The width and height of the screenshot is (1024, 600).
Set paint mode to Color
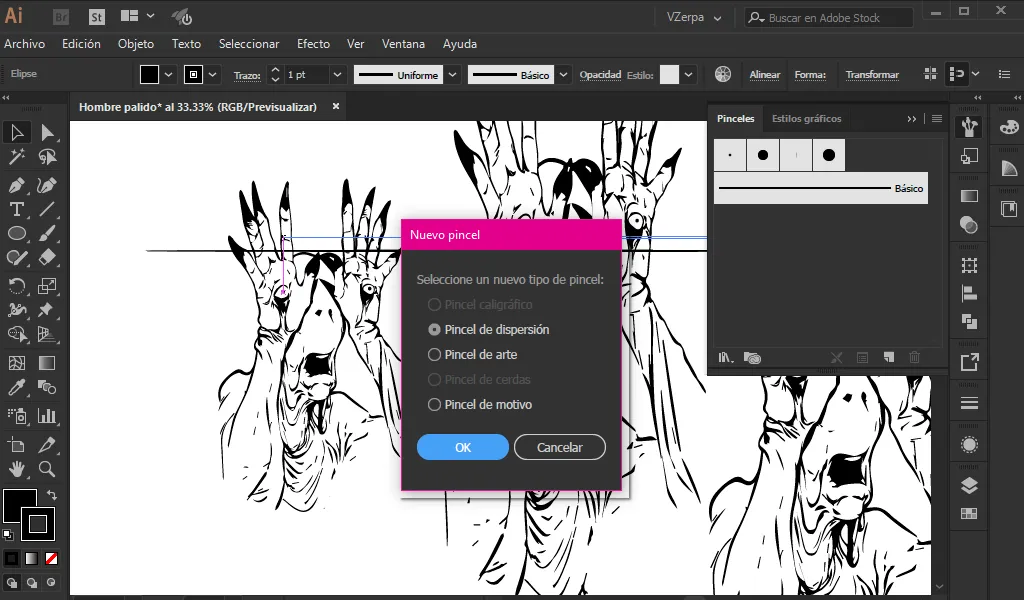pos(12,558)
